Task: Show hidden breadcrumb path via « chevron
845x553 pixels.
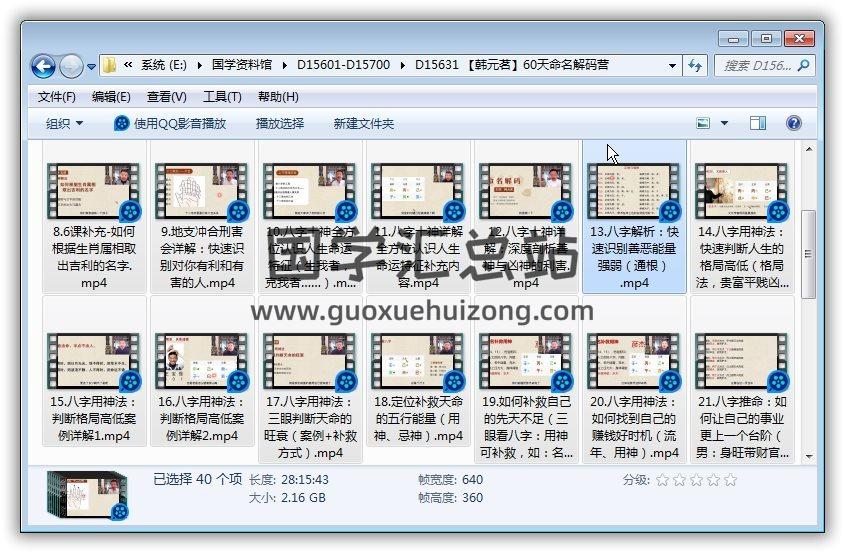Action: click(128, 65)
